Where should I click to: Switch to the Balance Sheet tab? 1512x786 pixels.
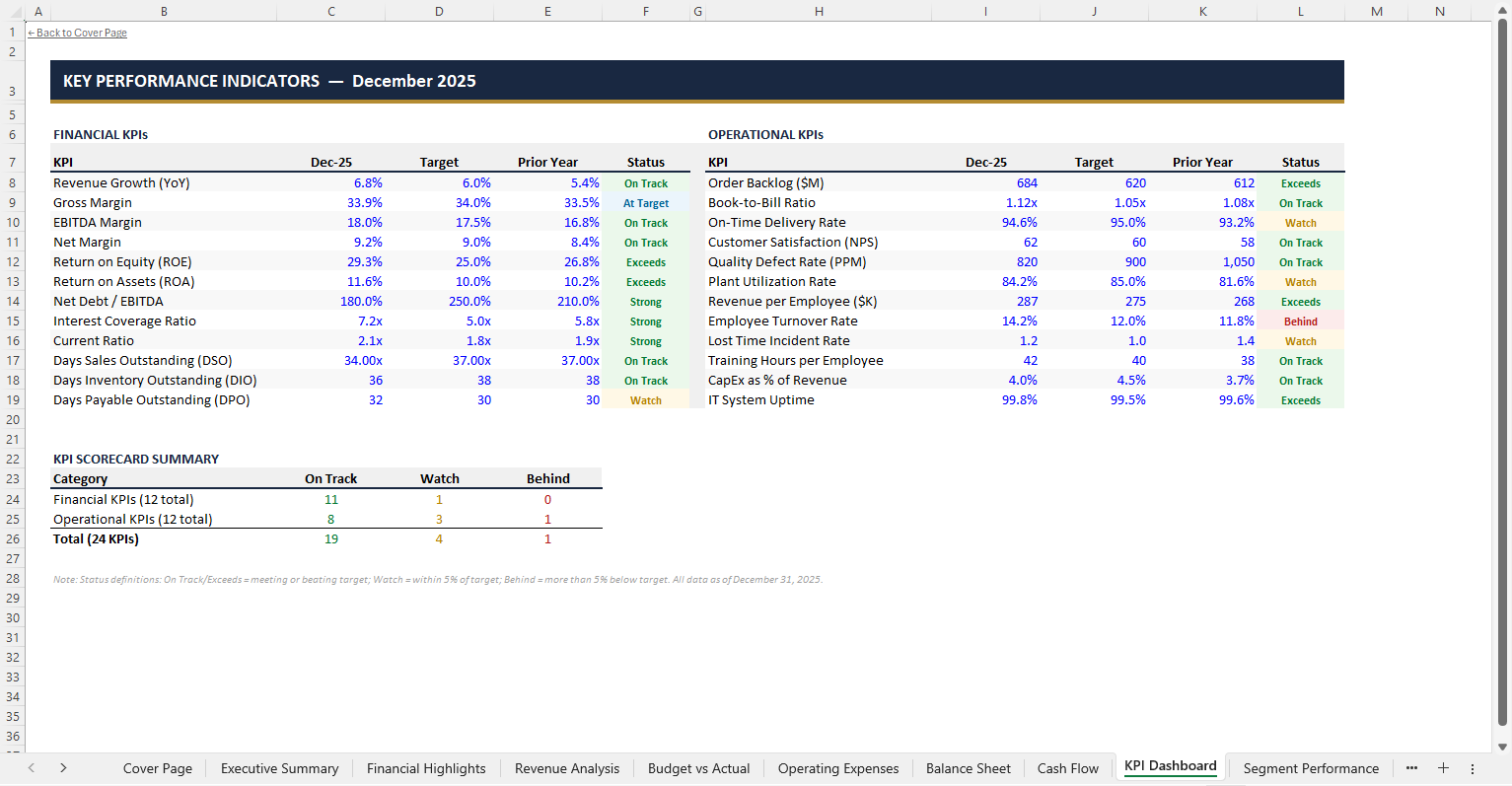[x=968, y=768]
